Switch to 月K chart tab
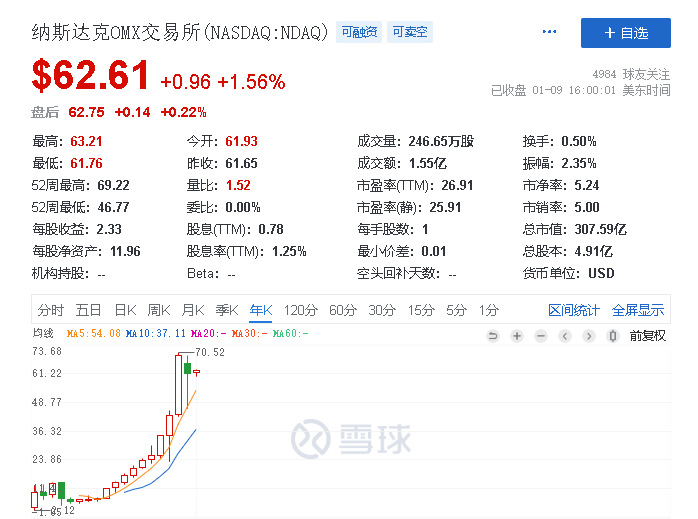The height and width of the screenshot is (519, 698). [x=193, y=310]
